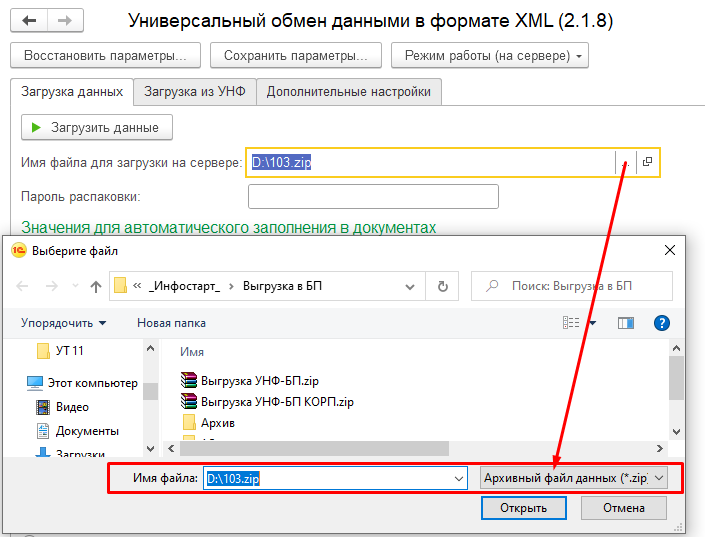
Task: Click Новая папка button
Action: [x=171, y=323]
